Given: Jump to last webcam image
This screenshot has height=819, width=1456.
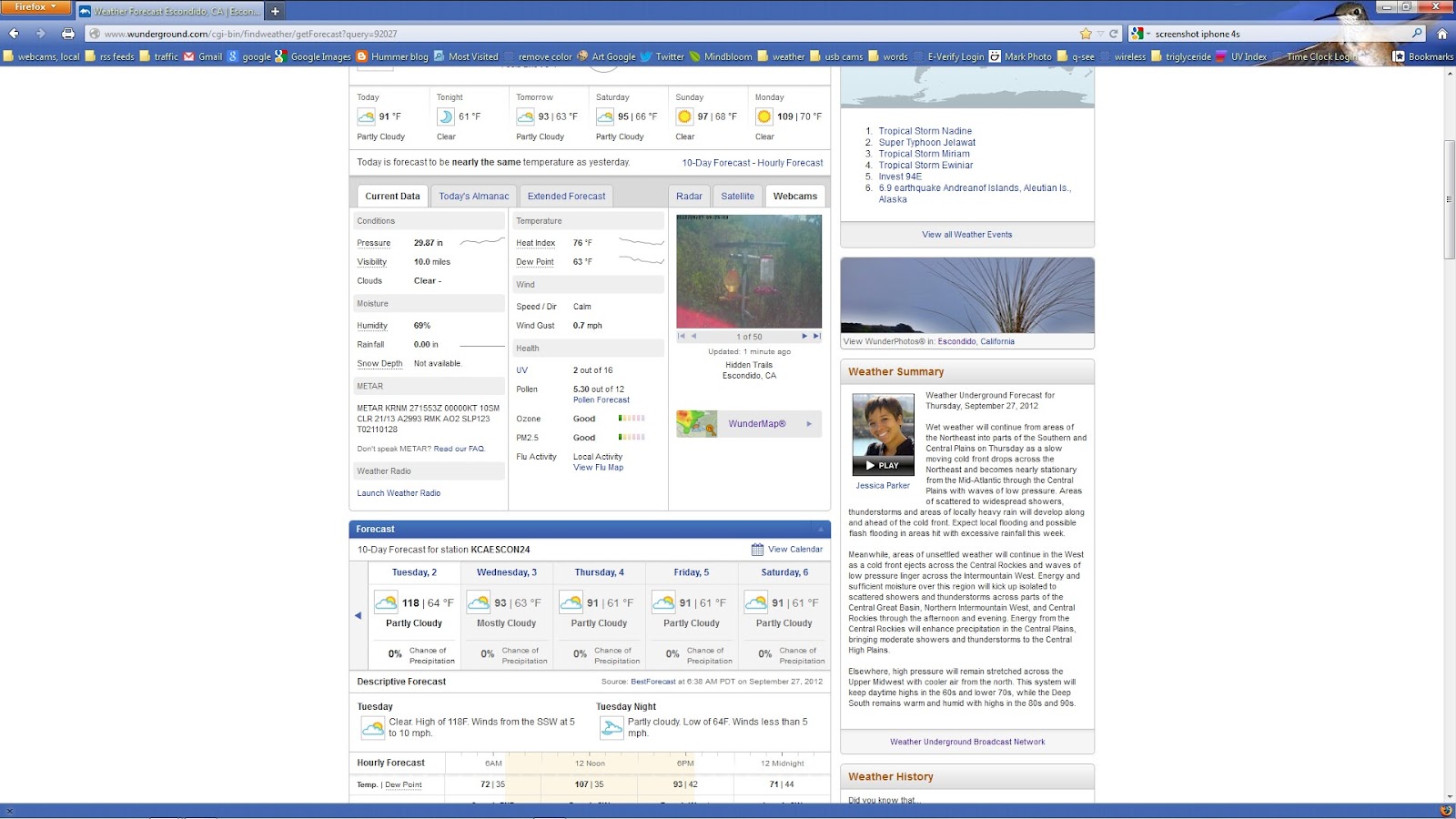Looking at the screenshot, I should (816, 336).
